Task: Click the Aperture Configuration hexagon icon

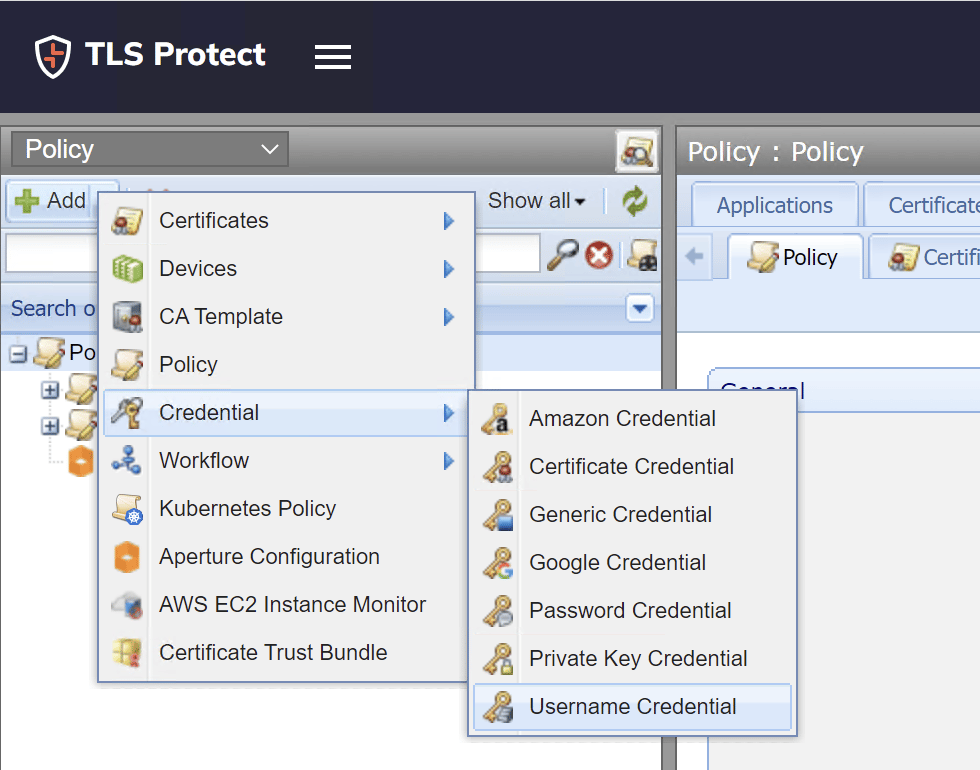Action: click(x=127, y=557)
